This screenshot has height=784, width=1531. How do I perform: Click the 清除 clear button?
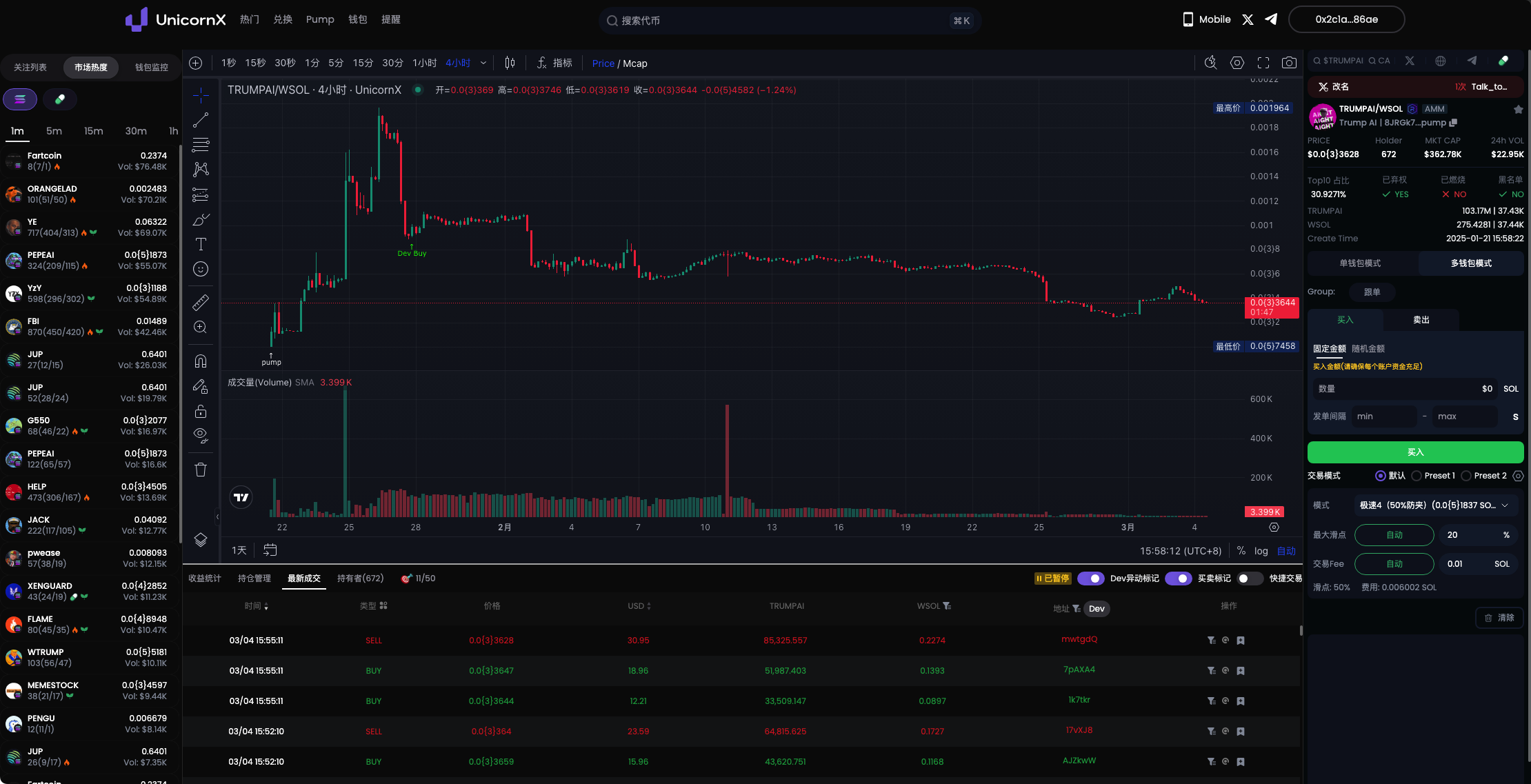coord(1499,618)
